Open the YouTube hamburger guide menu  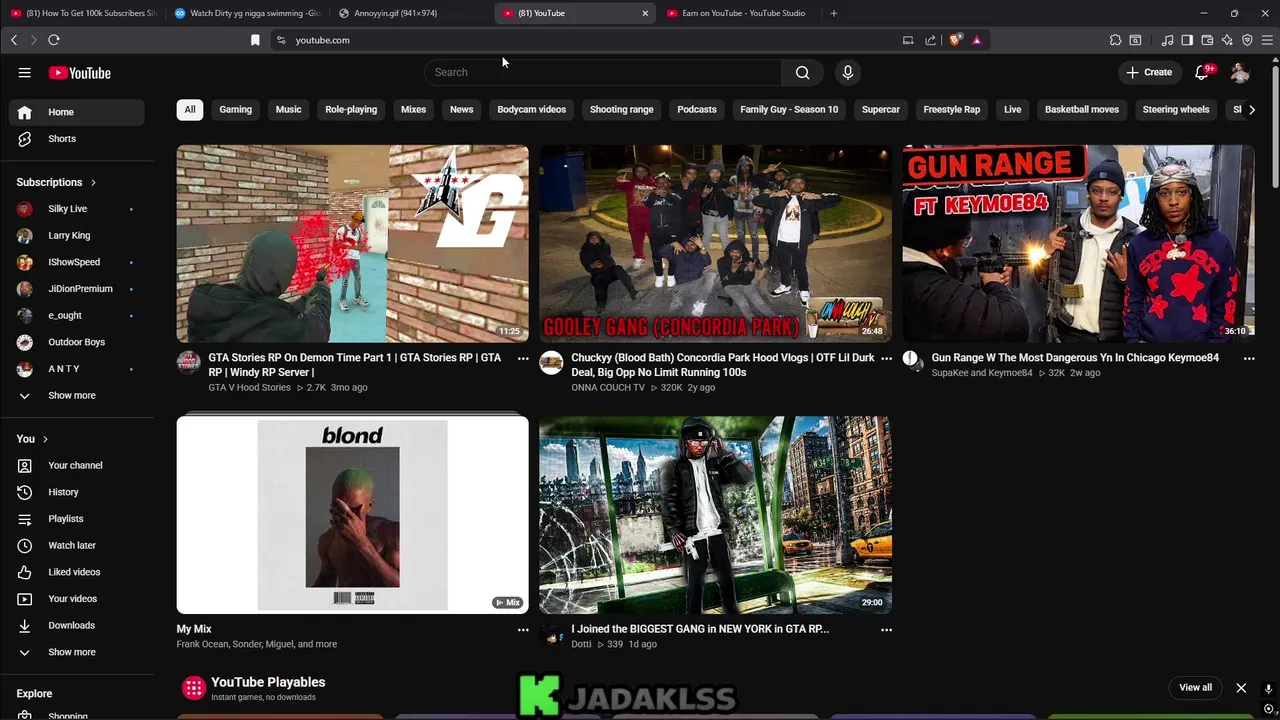pos(24,72)
